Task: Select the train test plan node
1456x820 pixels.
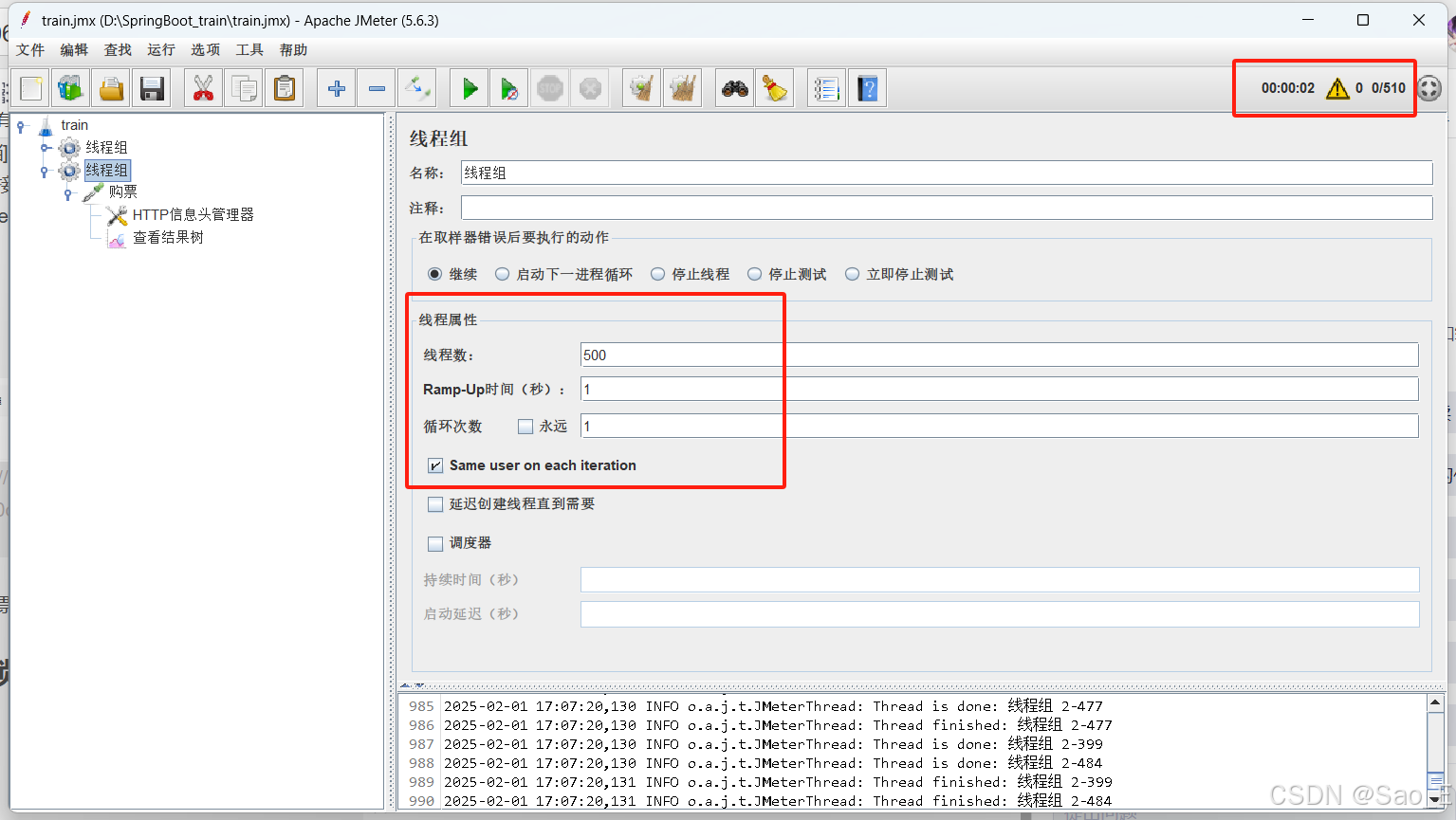Action: point(74,125)
